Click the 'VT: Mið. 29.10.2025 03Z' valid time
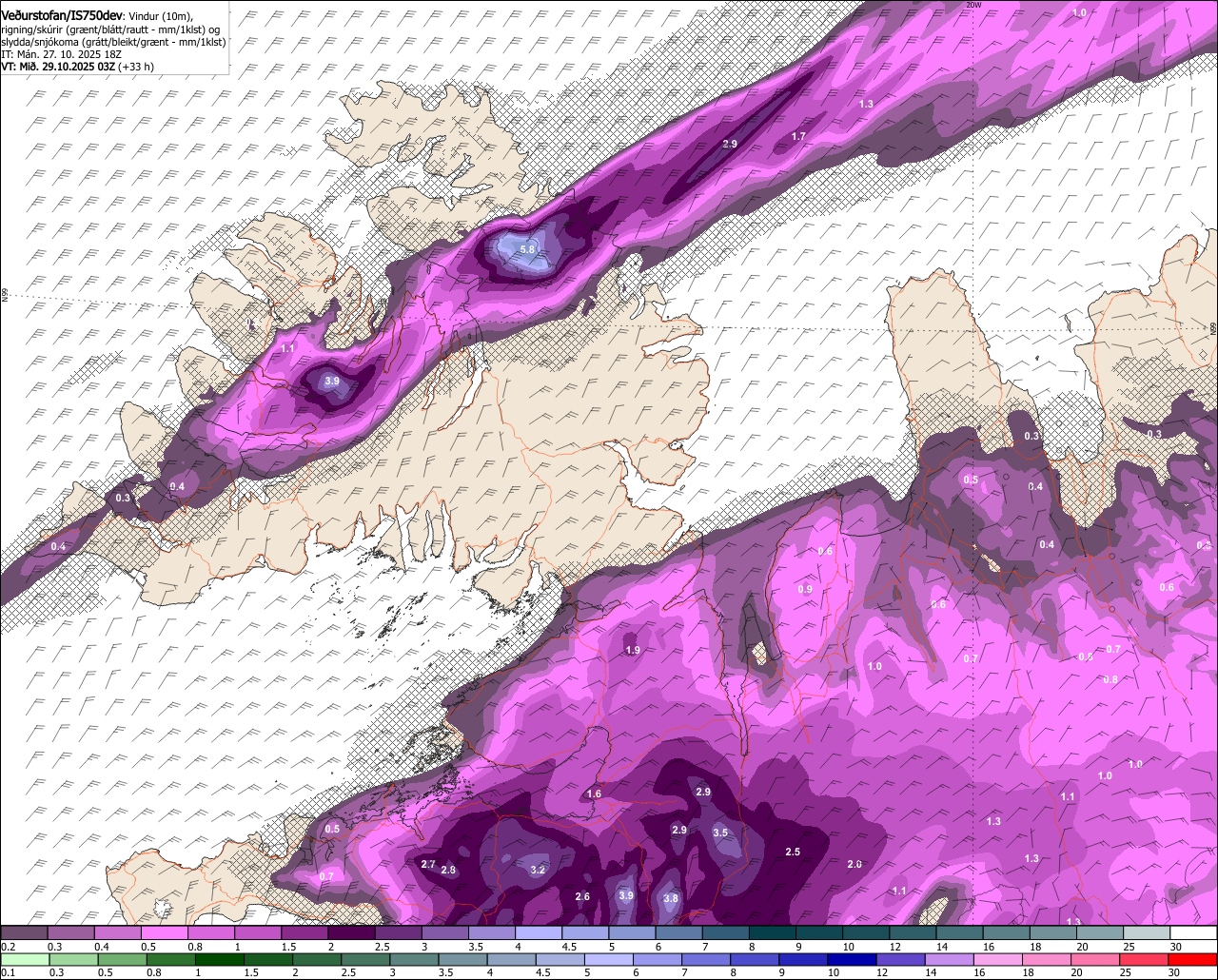Viewport: 1218px width, 980px height. 57,67
